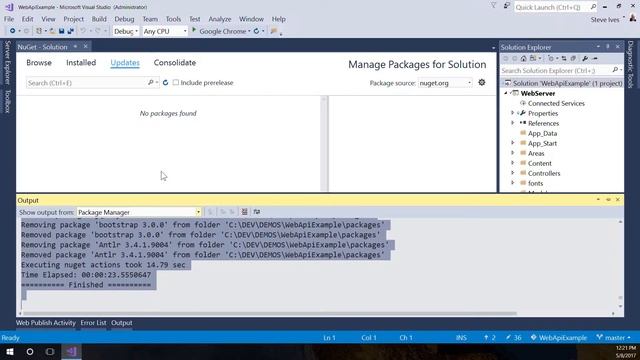The height and width of the screenshot is (360, 640).
Task: Click the Solution Explorer Sync icon
Action: [564, 59]
